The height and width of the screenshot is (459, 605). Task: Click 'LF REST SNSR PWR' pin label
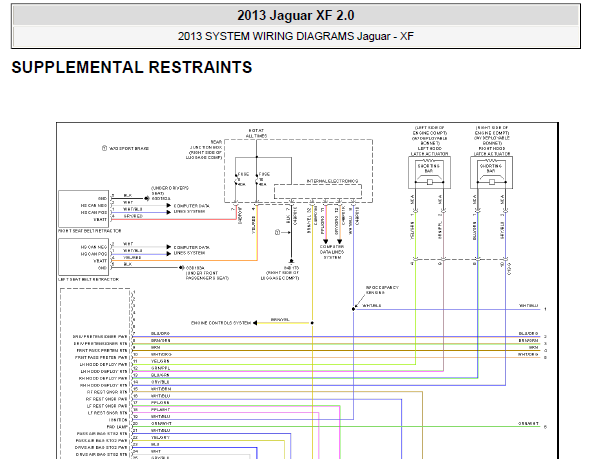click(x=107, y=406)
